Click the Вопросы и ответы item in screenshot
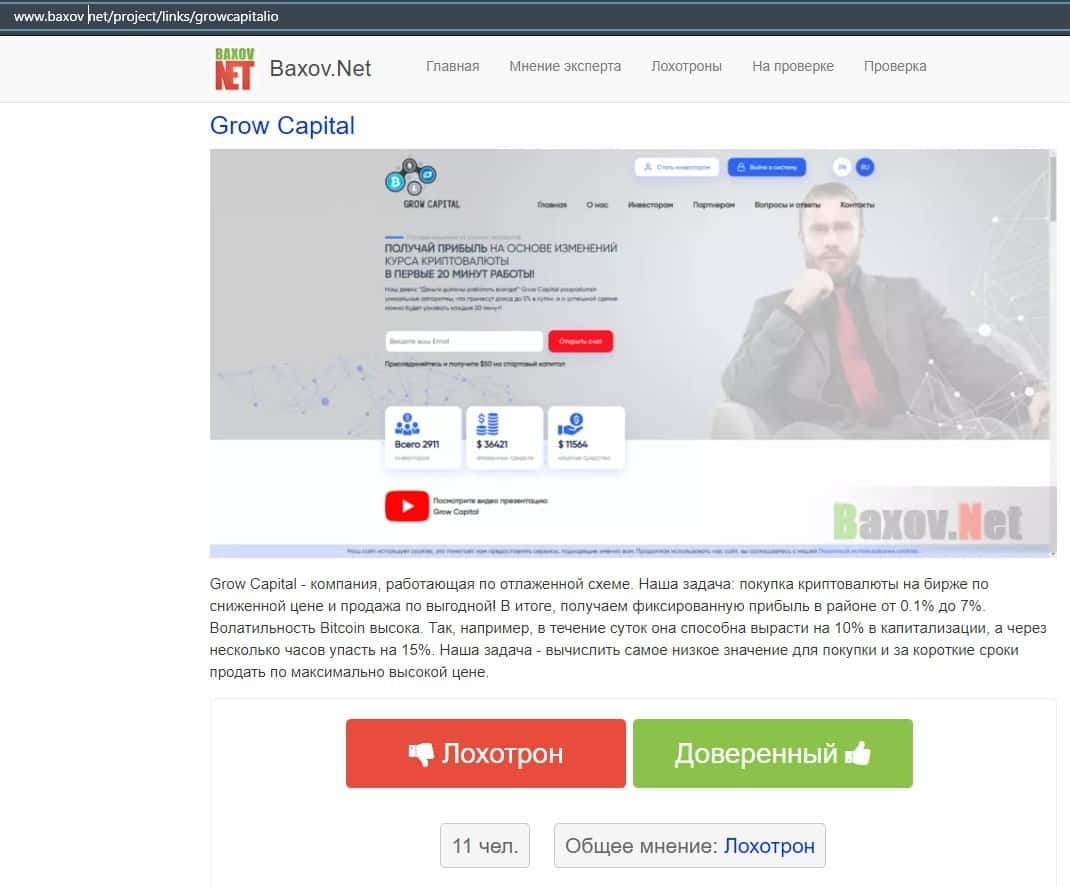Viewport: 1070px width, 886px height. 787,205
